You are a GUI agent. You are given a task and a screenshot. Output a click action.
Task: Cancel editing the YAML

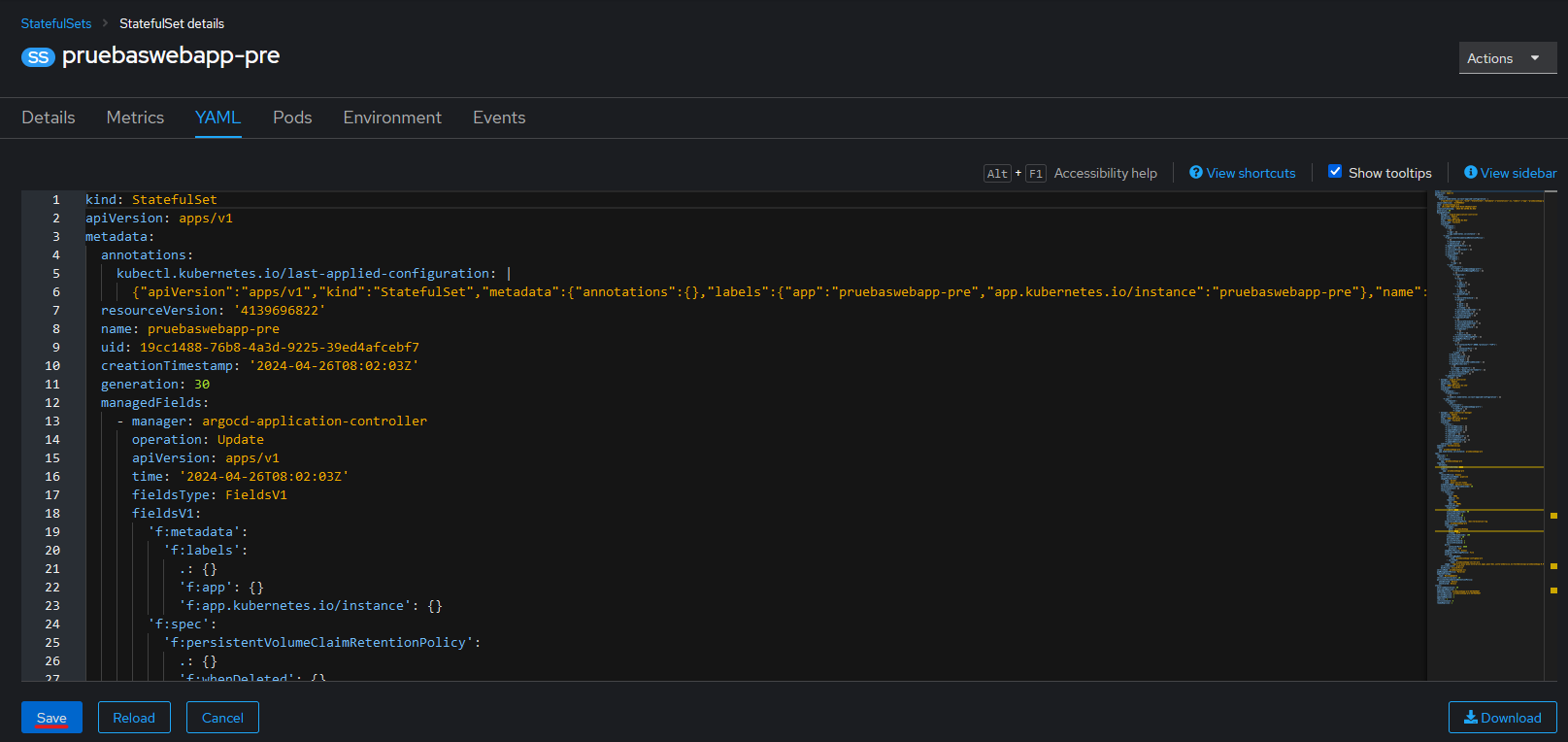point(222,718)
